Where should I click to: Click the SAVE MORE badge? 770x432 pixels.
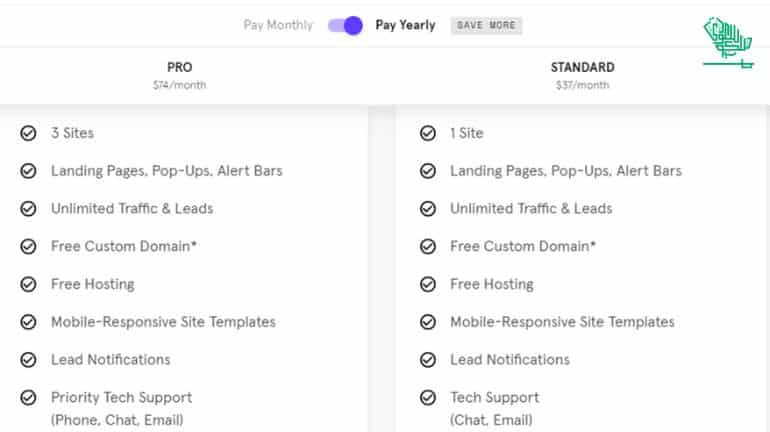[486, 26]
